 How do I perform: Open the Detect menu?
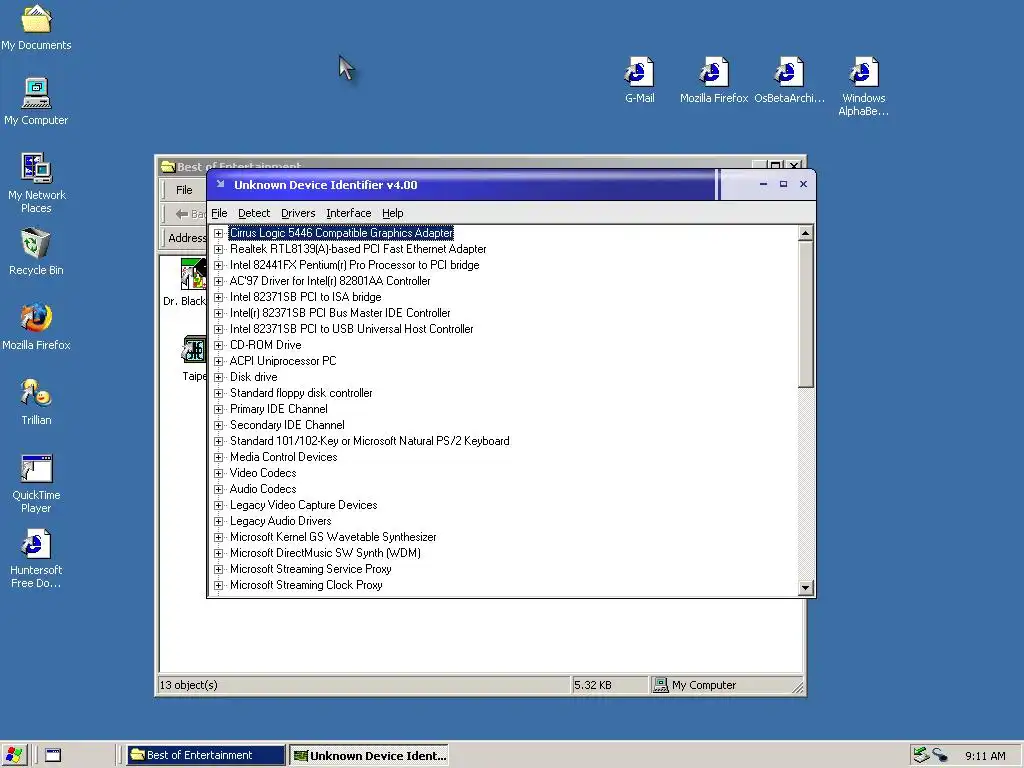[254, 213]
